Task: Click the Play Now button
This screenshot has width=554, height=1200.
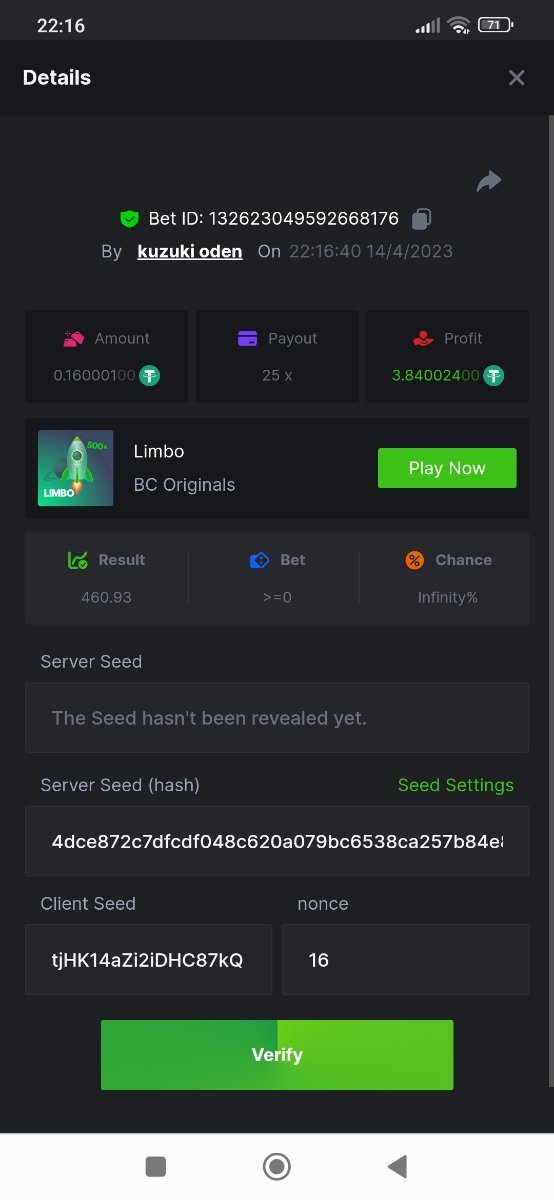Action: point(447,468)
